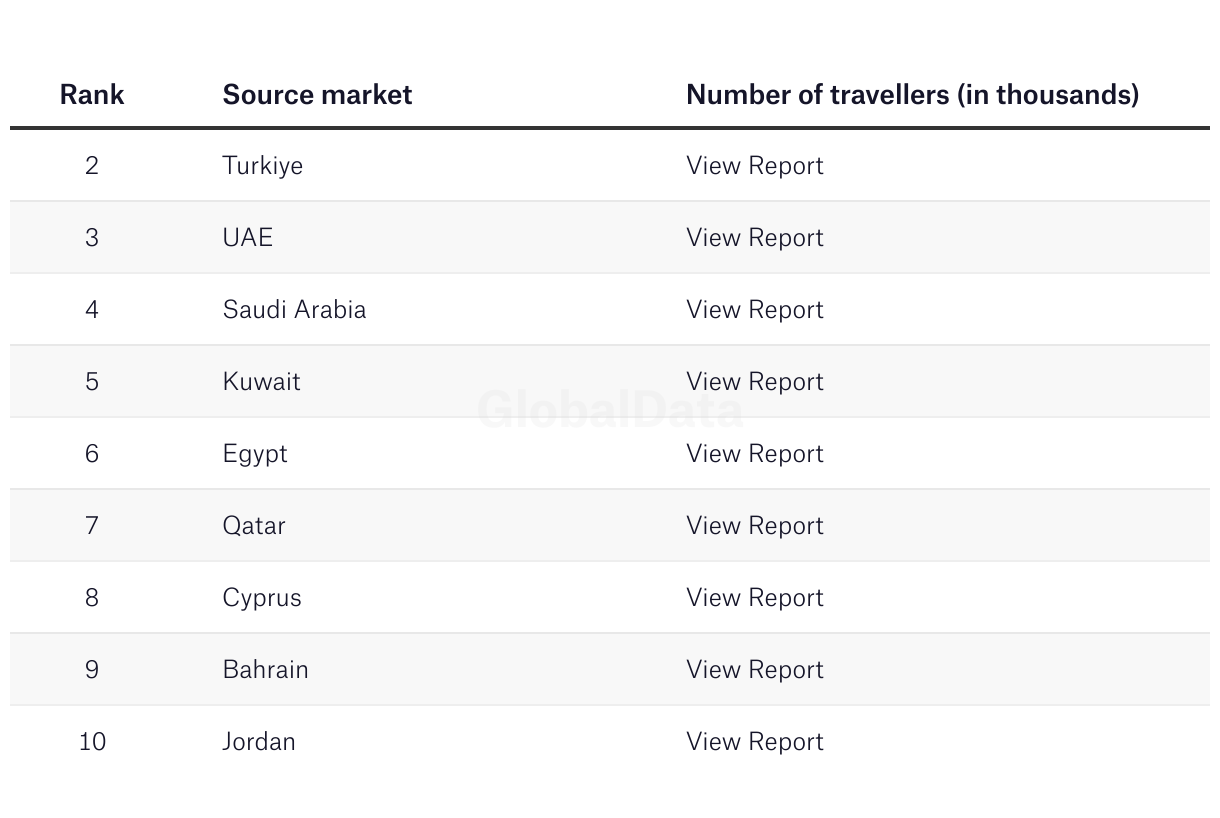Select the UAE source market cell
Screen dimensions: 1220x818
[247, 238]
